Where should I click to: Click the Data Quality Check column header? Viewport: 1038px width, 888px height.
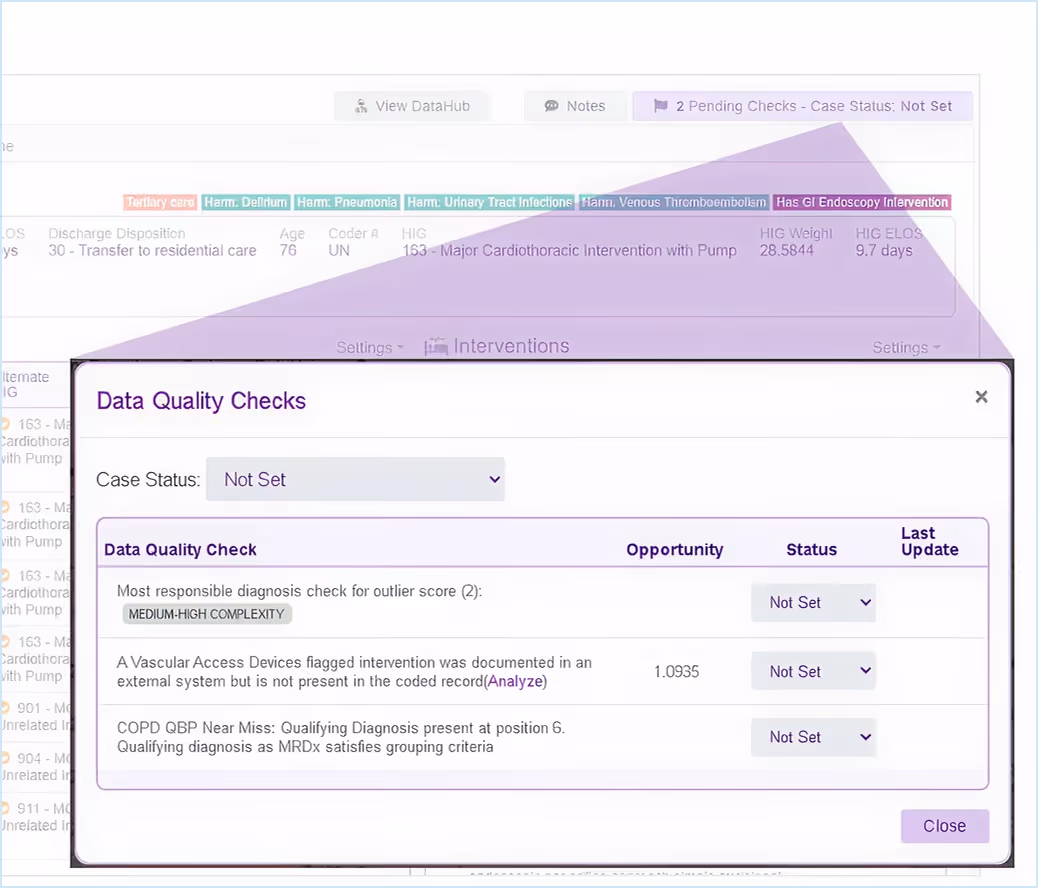click(x=180, y=550)
